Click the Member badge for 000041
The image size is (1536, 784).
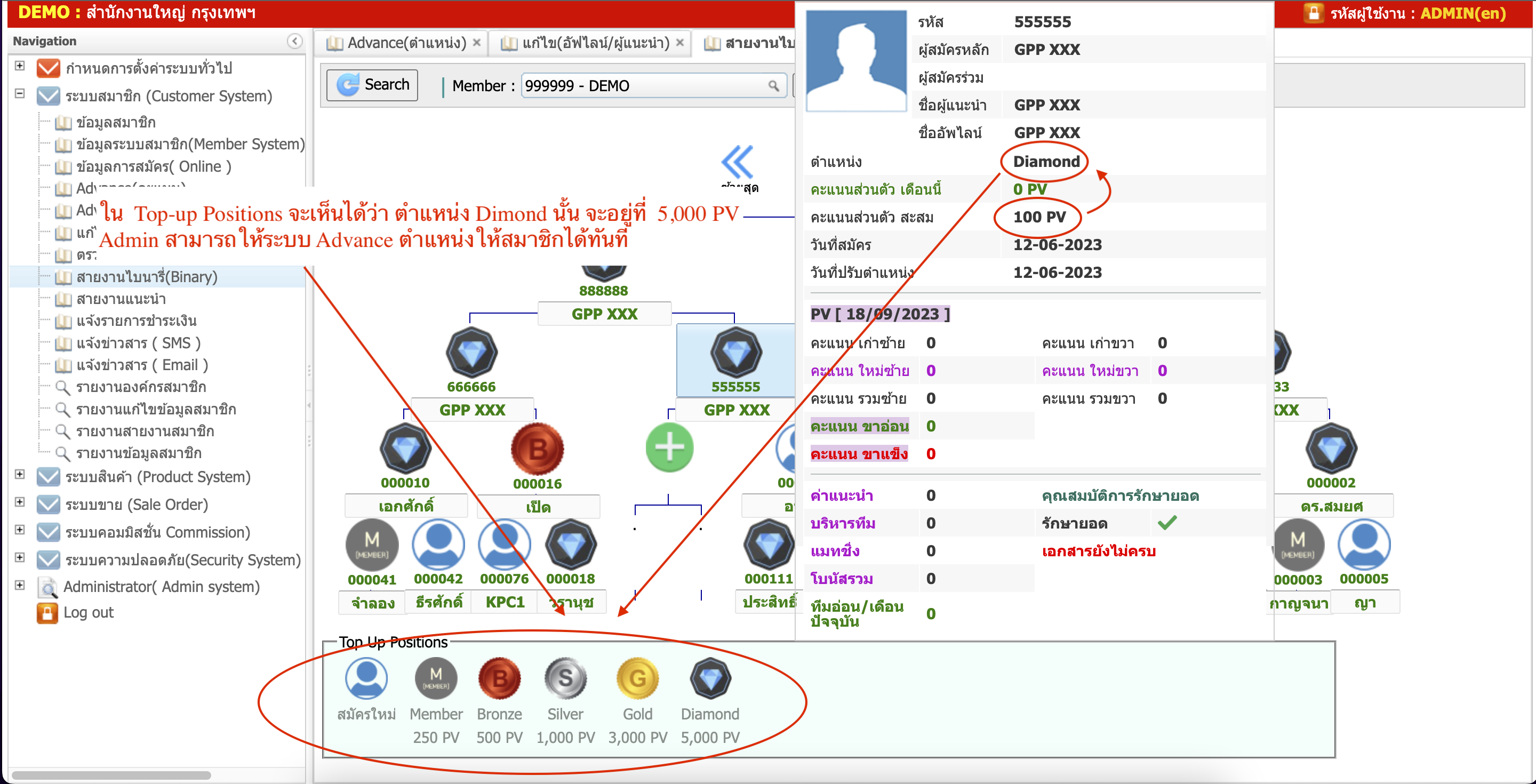tap(372, 545)
